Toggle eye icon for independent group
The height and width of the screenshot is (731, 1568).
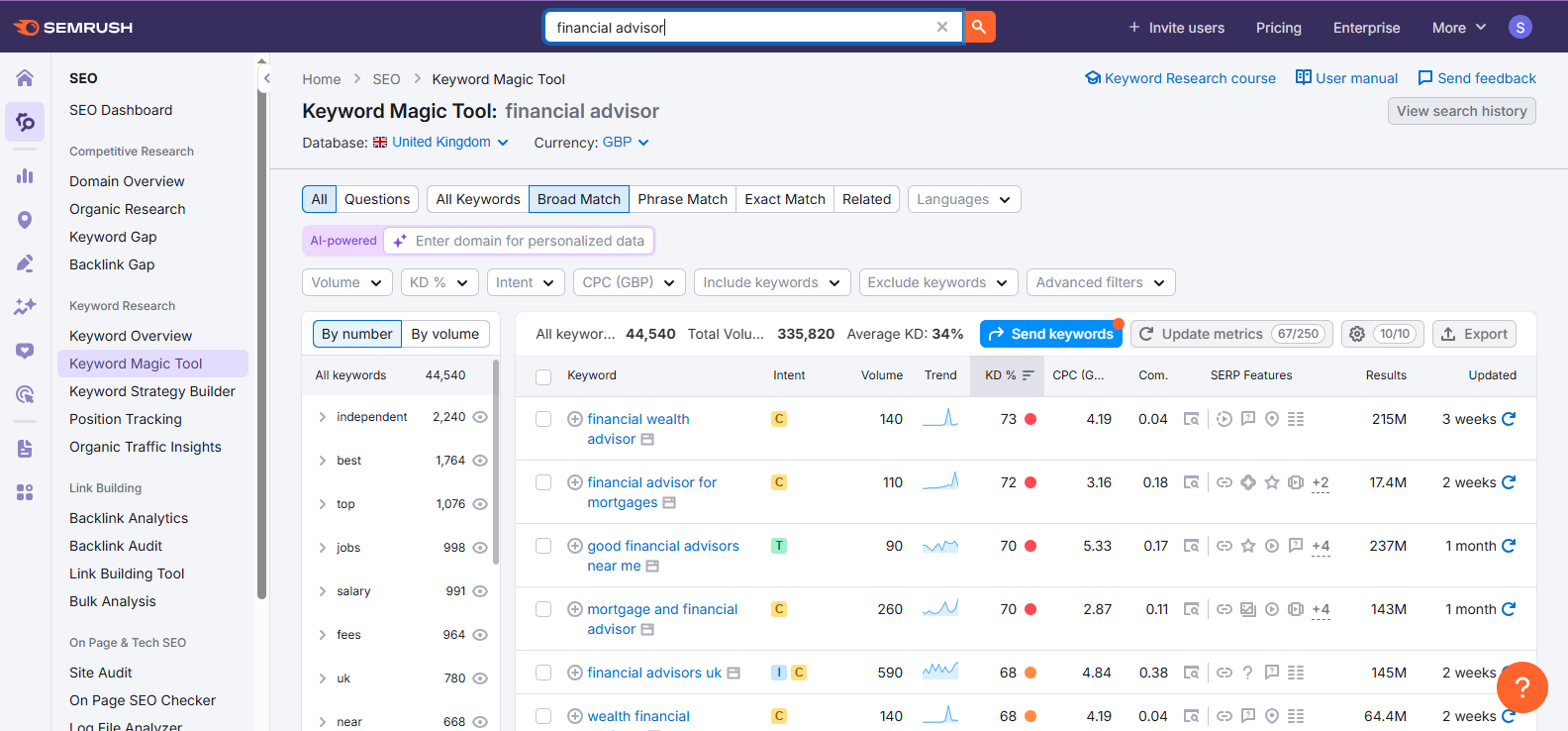[x=480, y=417]
